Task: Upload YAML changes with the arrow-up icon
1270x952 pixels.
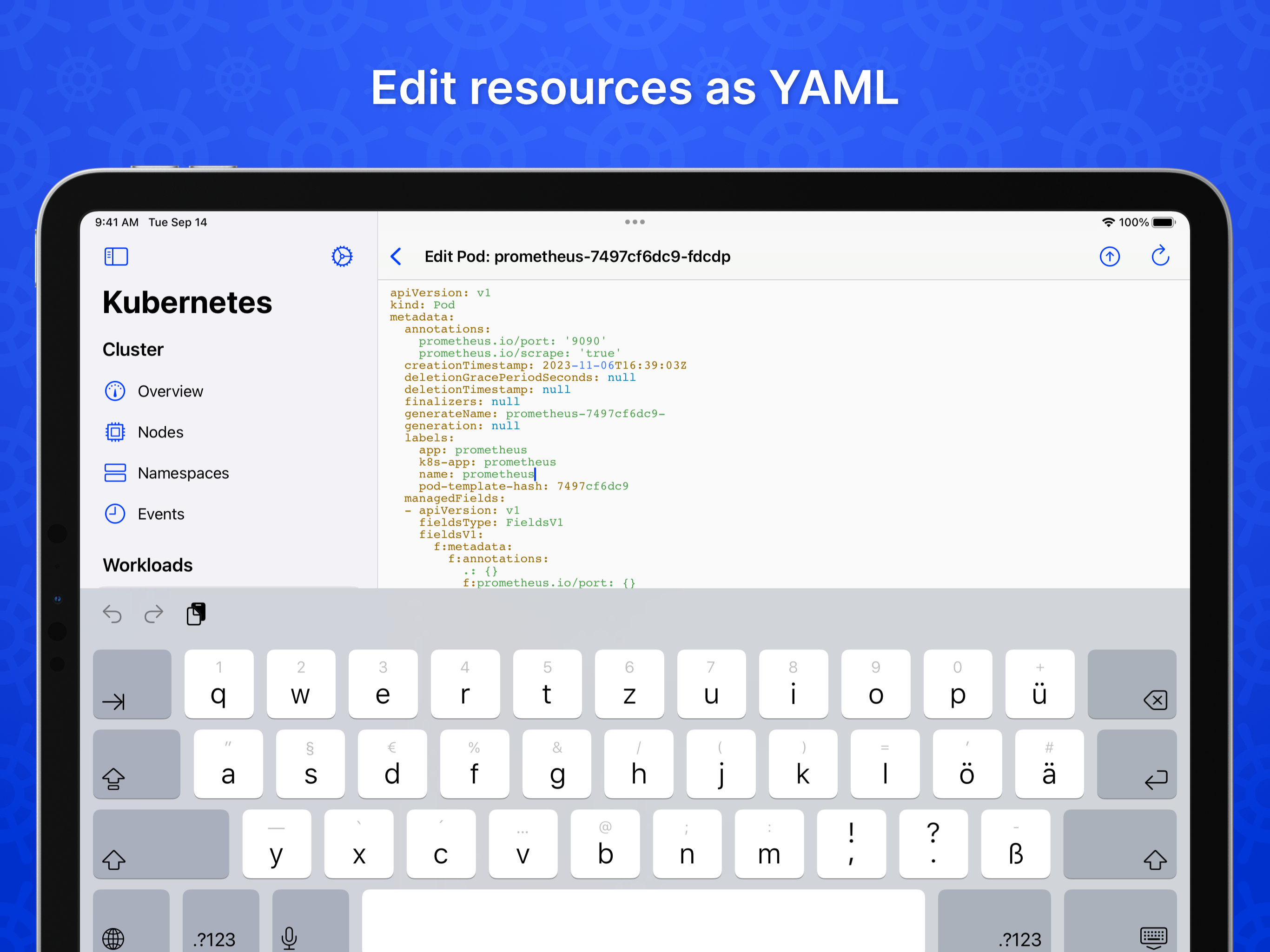Action: pos(1109,256)
